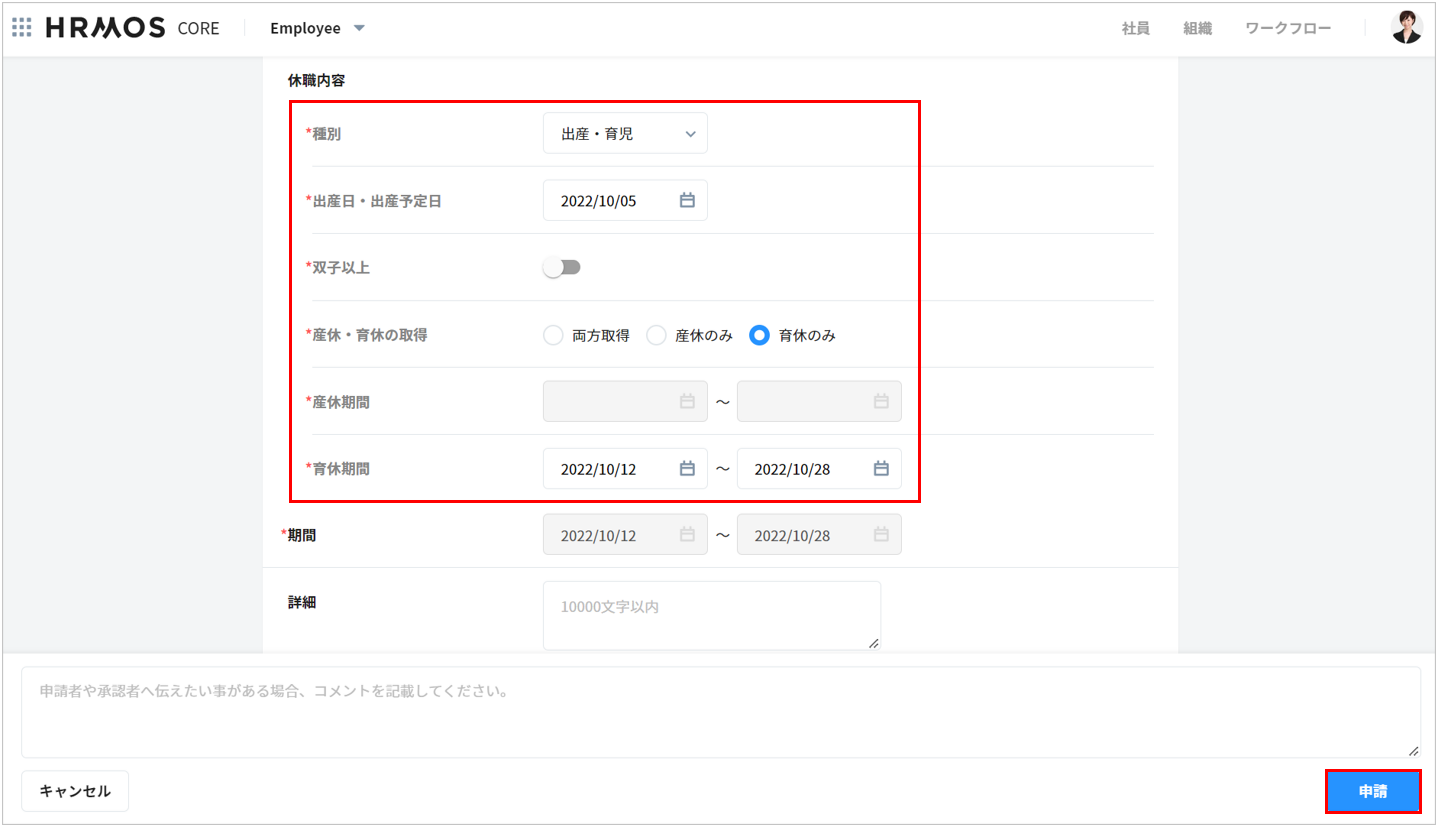Open the 社員 menu item
This screenshot has width=1437, height=826.
tap(1135, 28)
